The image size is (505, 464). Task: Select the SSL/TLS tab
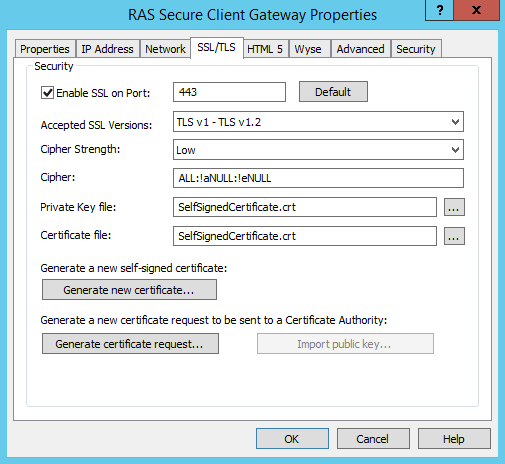tap(217, 48)
